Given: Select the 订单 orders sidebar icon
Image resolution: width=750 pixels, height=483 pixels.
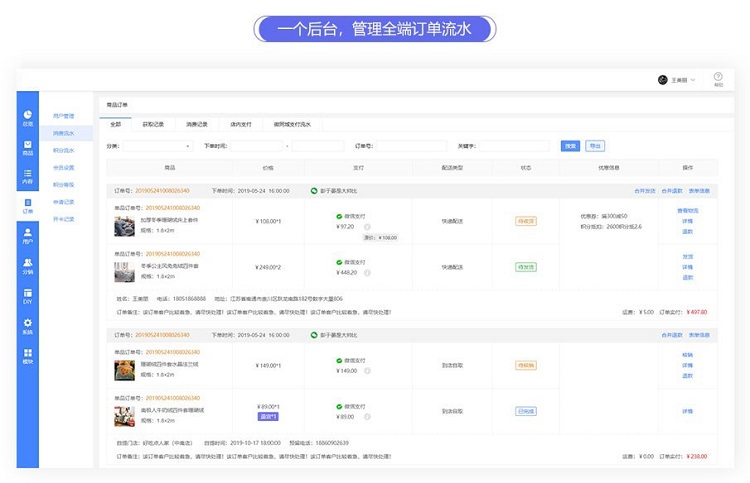Looking at the screenshot, I should 28,206.
